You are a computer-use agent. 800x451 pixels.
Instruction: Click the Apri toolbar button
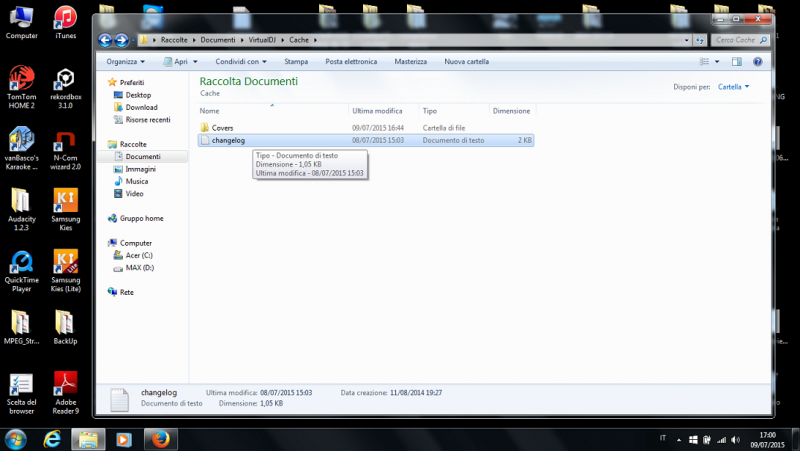point(176,62)
